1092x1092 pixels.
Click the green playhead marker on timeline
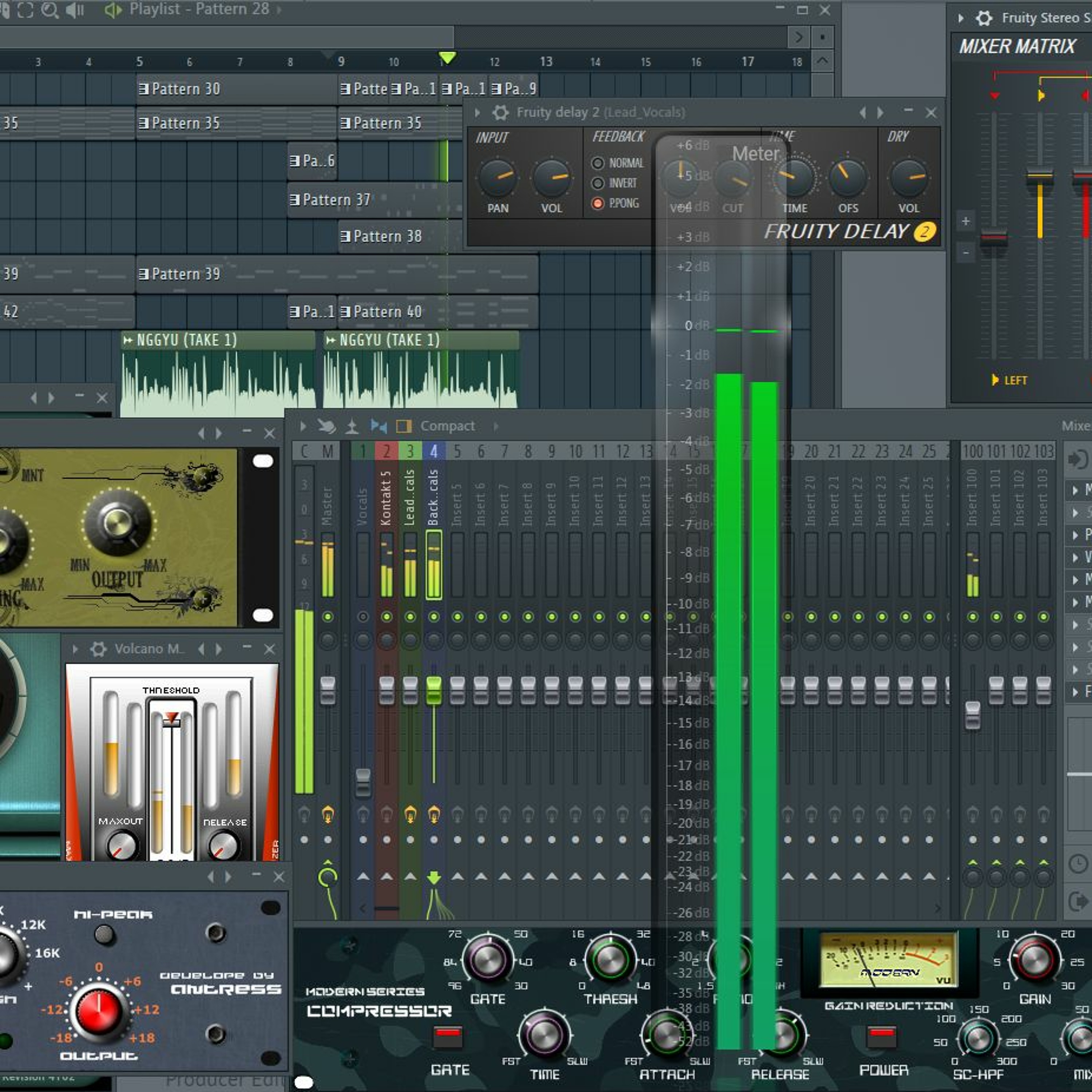(447, 58)
